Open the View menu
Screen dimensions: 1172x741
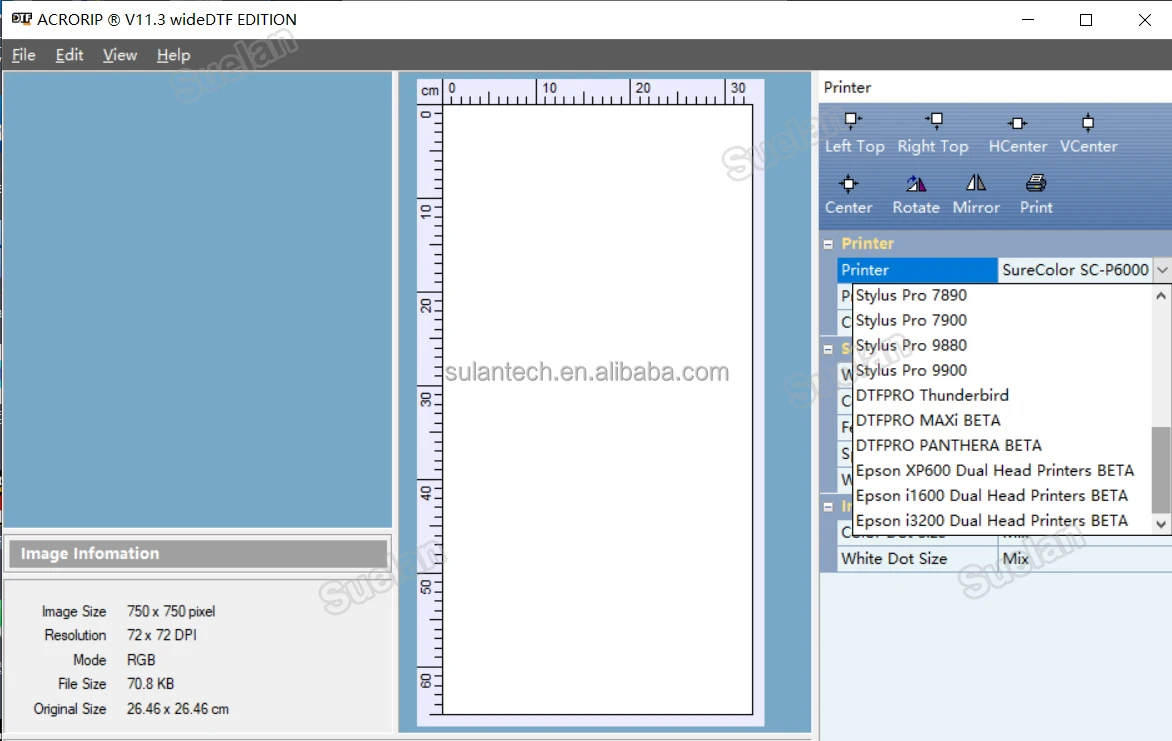(x=120, y=55)
